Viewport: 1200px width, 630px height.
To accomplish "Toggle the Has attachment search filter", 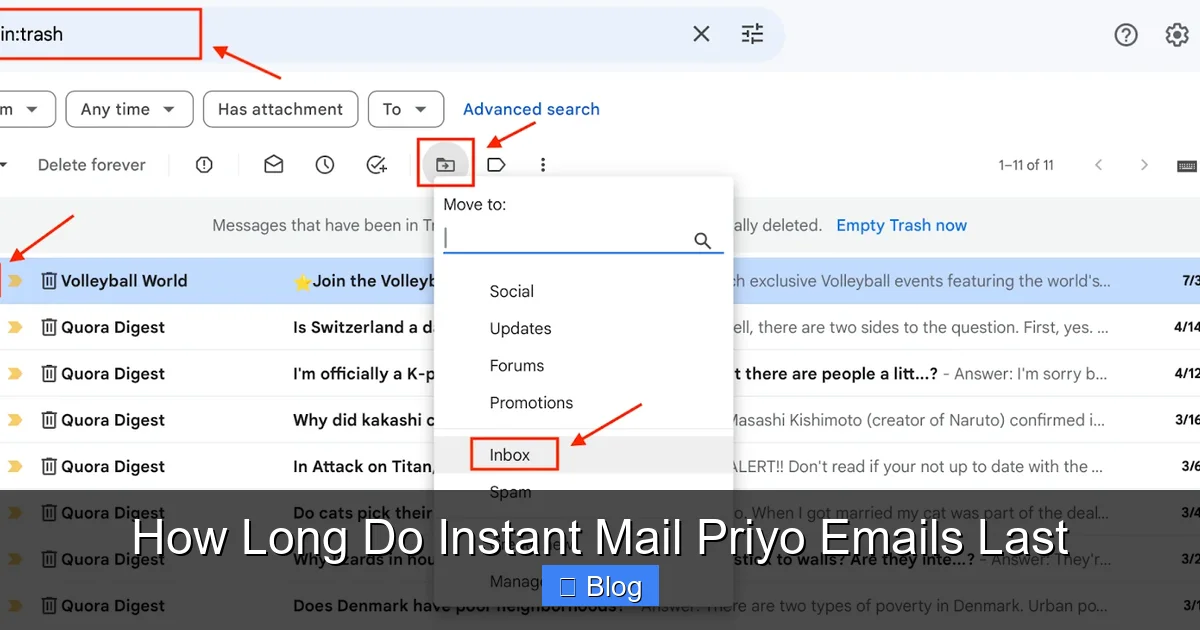I will (x=280, y=109).
